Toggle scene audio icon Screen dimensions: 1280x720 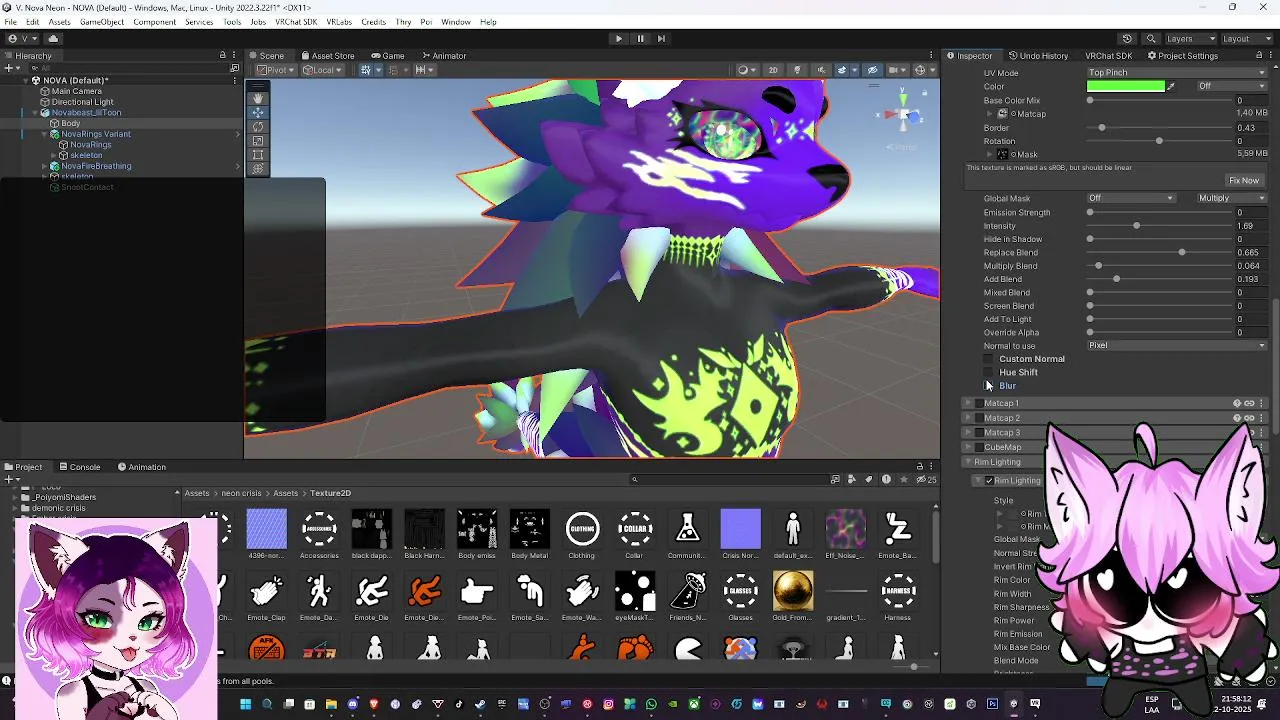(x=821, y=70)
